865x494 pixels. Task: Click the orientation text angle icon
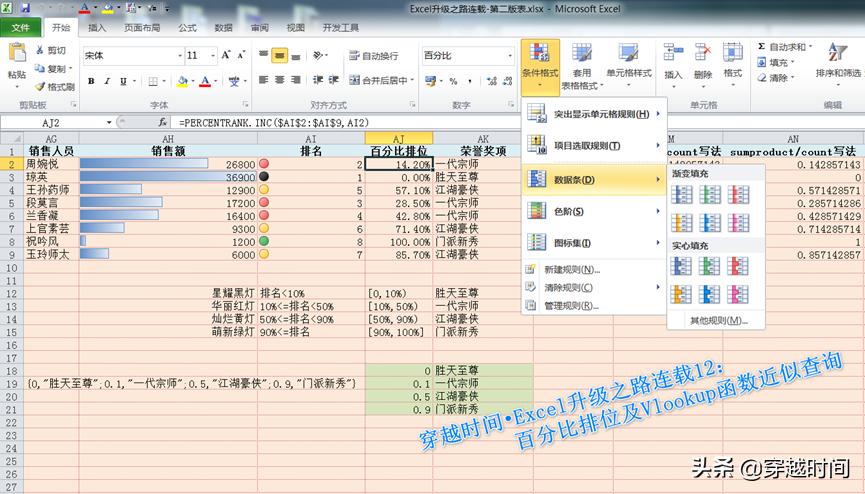coord(318,55)
